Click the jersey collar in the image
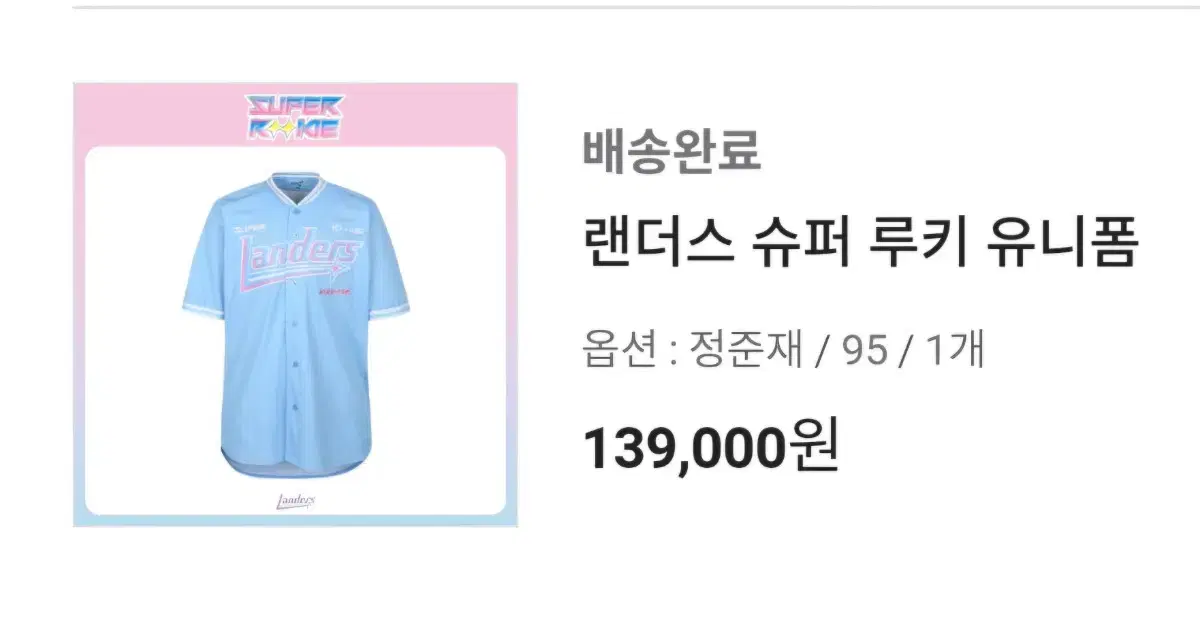The image size is (1200, 627). tap(293, 187)
